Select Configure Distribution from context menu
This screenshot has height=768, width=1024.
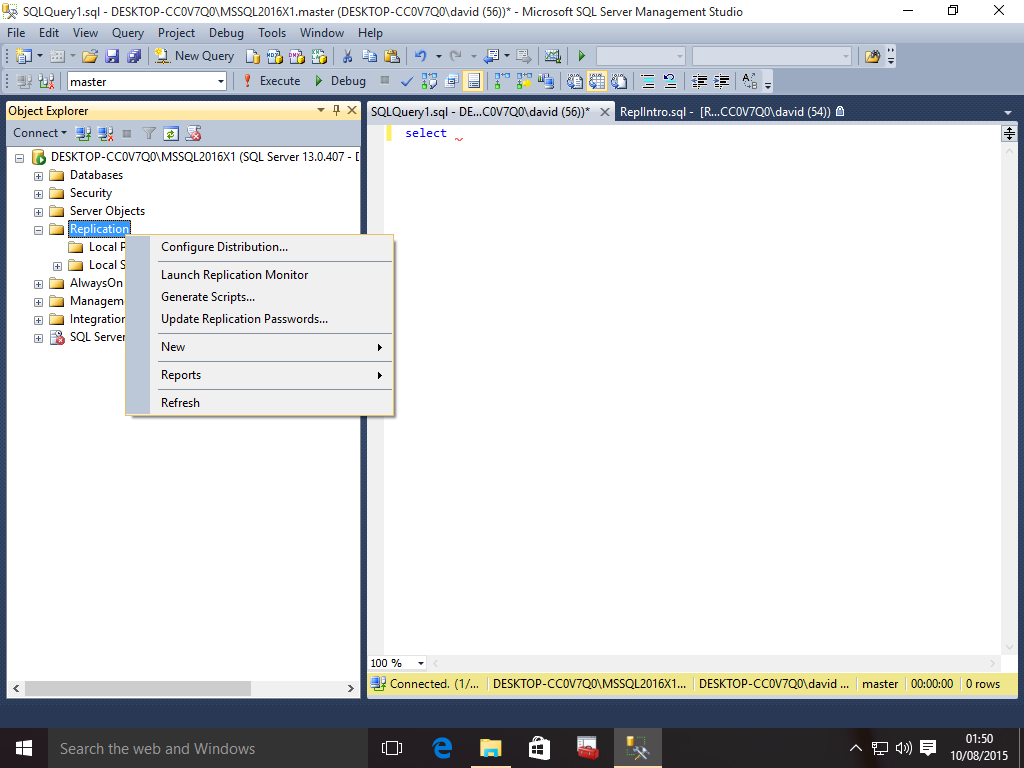tap(224, 247)
